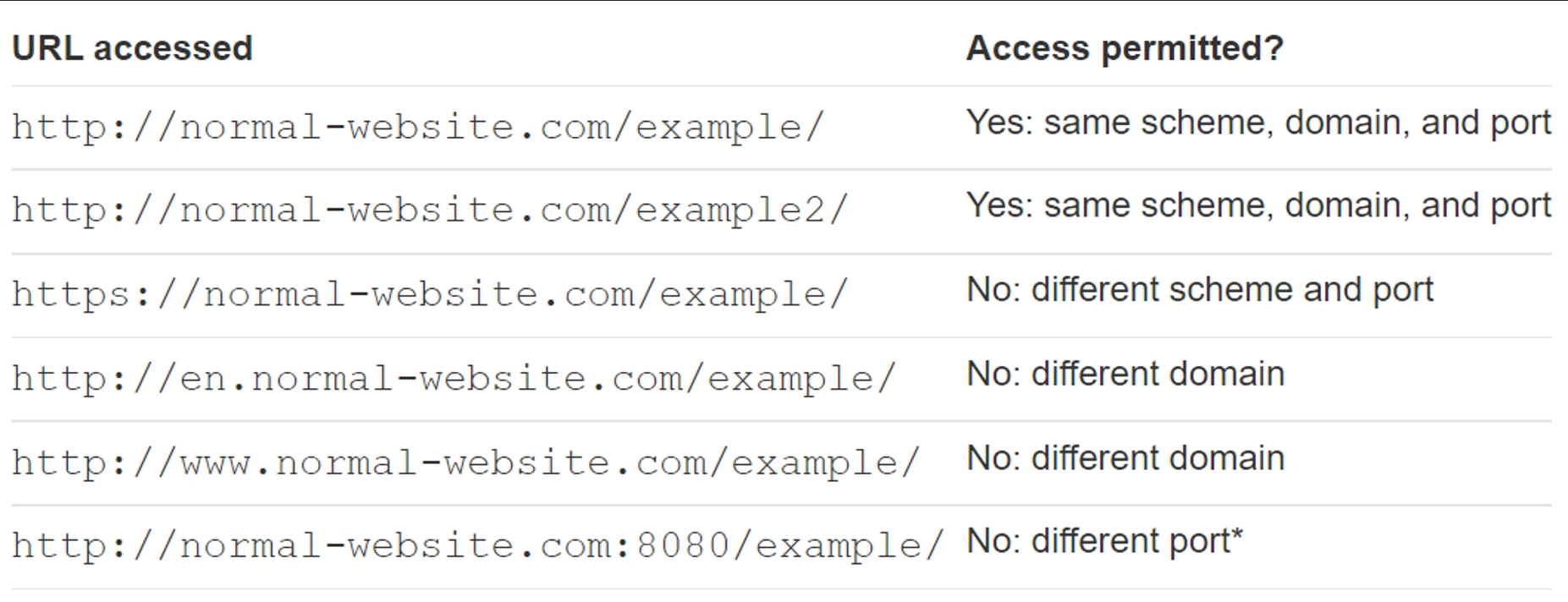
Task: Select the http://normal-website.com/example/ URL cell
Action: click(x=418, y=127)
